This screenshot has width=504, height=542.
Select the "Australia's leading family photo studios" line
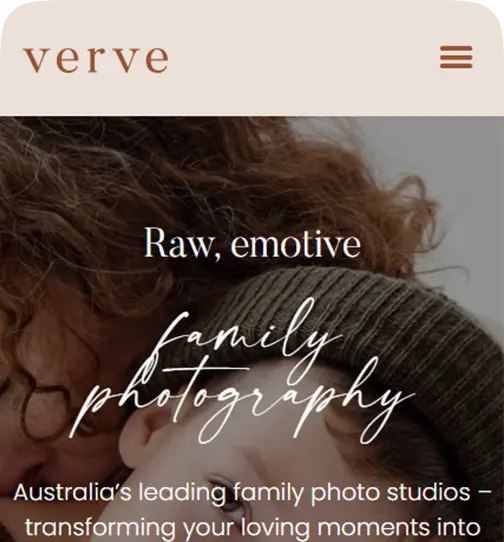tap(252, 492)
